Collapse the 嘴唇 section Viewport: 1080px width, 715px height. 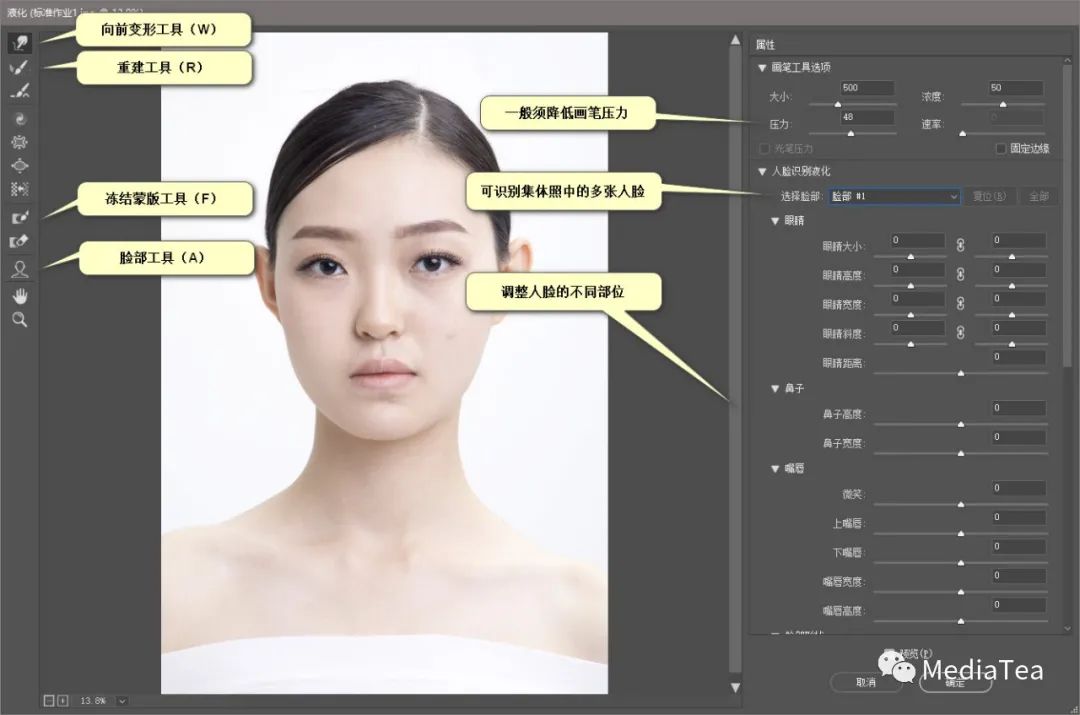(x=775, y=469)
